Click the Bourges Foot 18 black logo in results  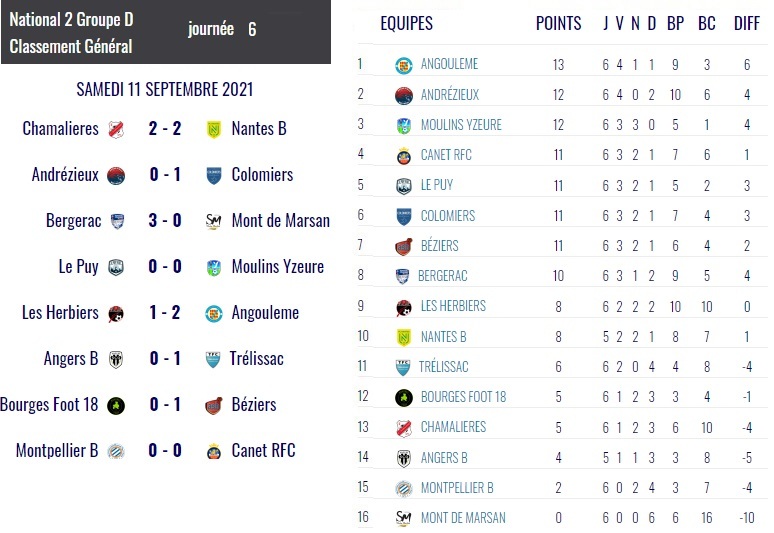[x=116, y=405]
